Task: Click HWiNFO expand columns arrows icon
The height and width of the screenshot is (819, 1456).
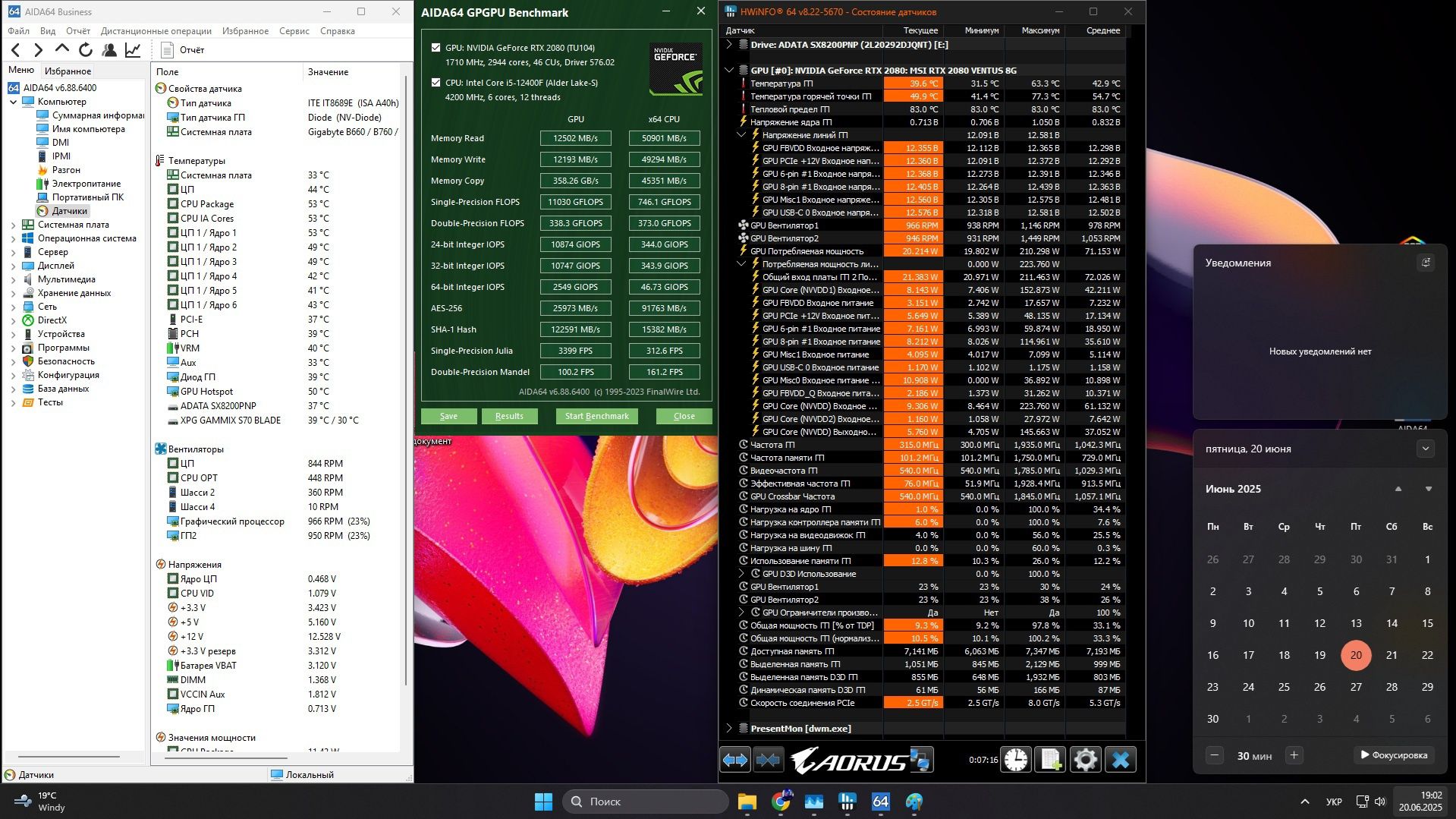Action: coord(735,760)
